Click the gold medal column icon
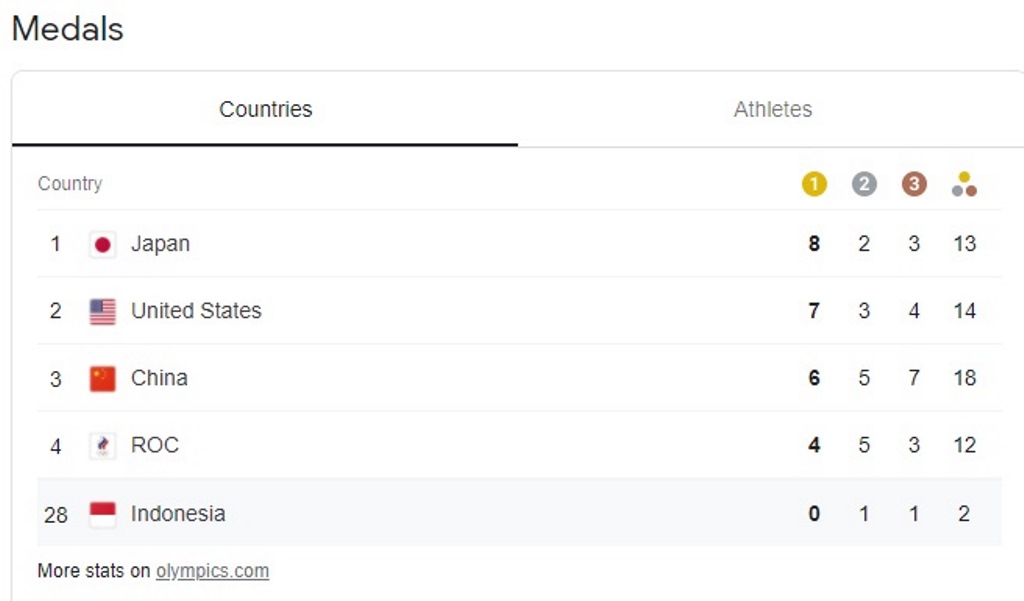The width and height of the screenshot is (1024, 601). pyautogui.click(x=814, y=184)
